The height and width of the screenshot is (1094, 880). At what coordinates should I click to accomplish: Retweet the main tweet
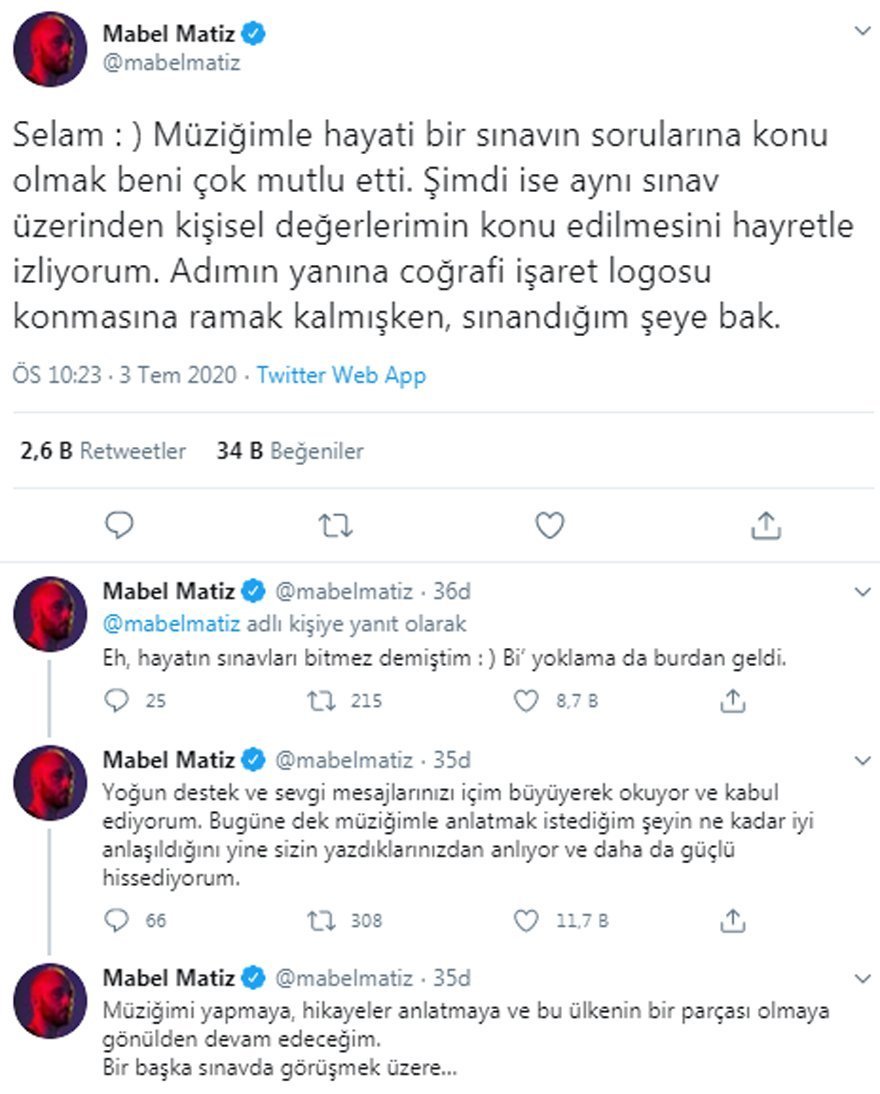tap(334, 525)
